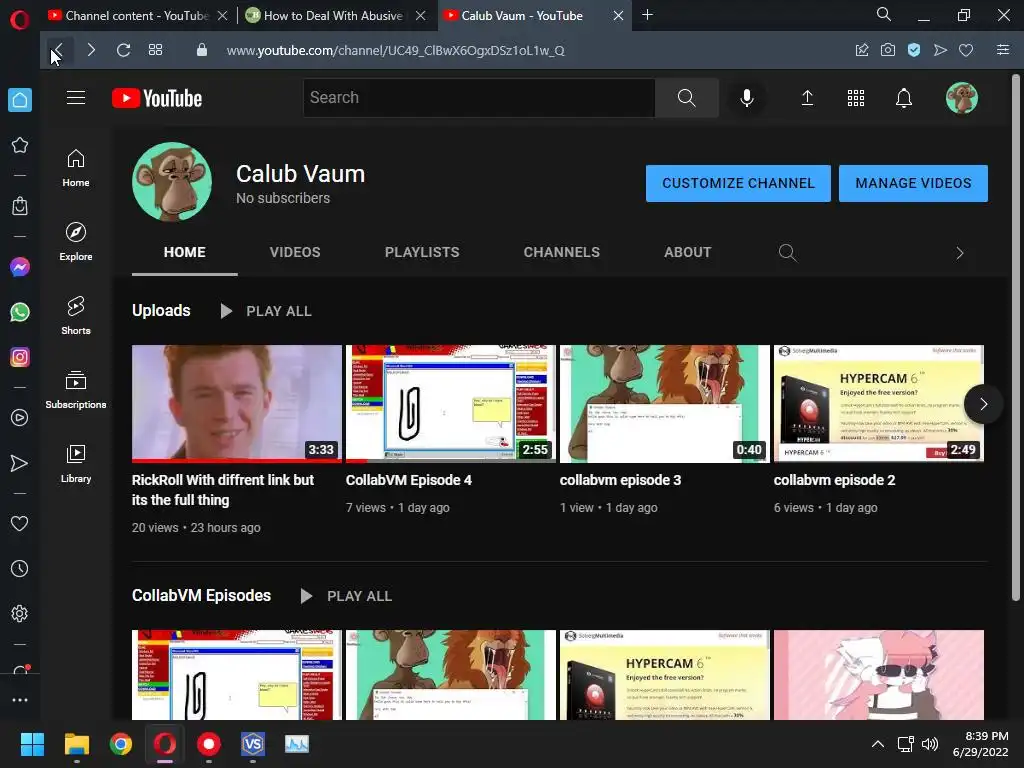Screen dimensions: 1024x768
Task: Click the address bar URL
Action: click(396, 50)
